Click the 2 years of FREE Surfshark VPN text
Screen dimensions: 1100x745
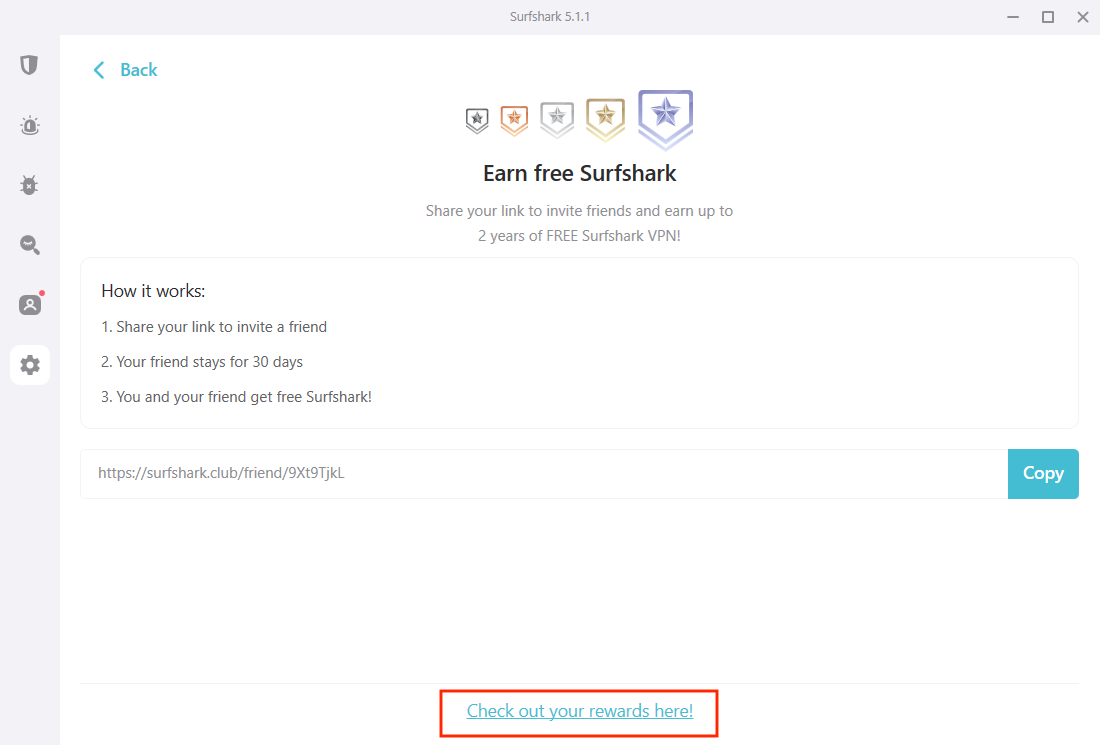pos(579,236)
